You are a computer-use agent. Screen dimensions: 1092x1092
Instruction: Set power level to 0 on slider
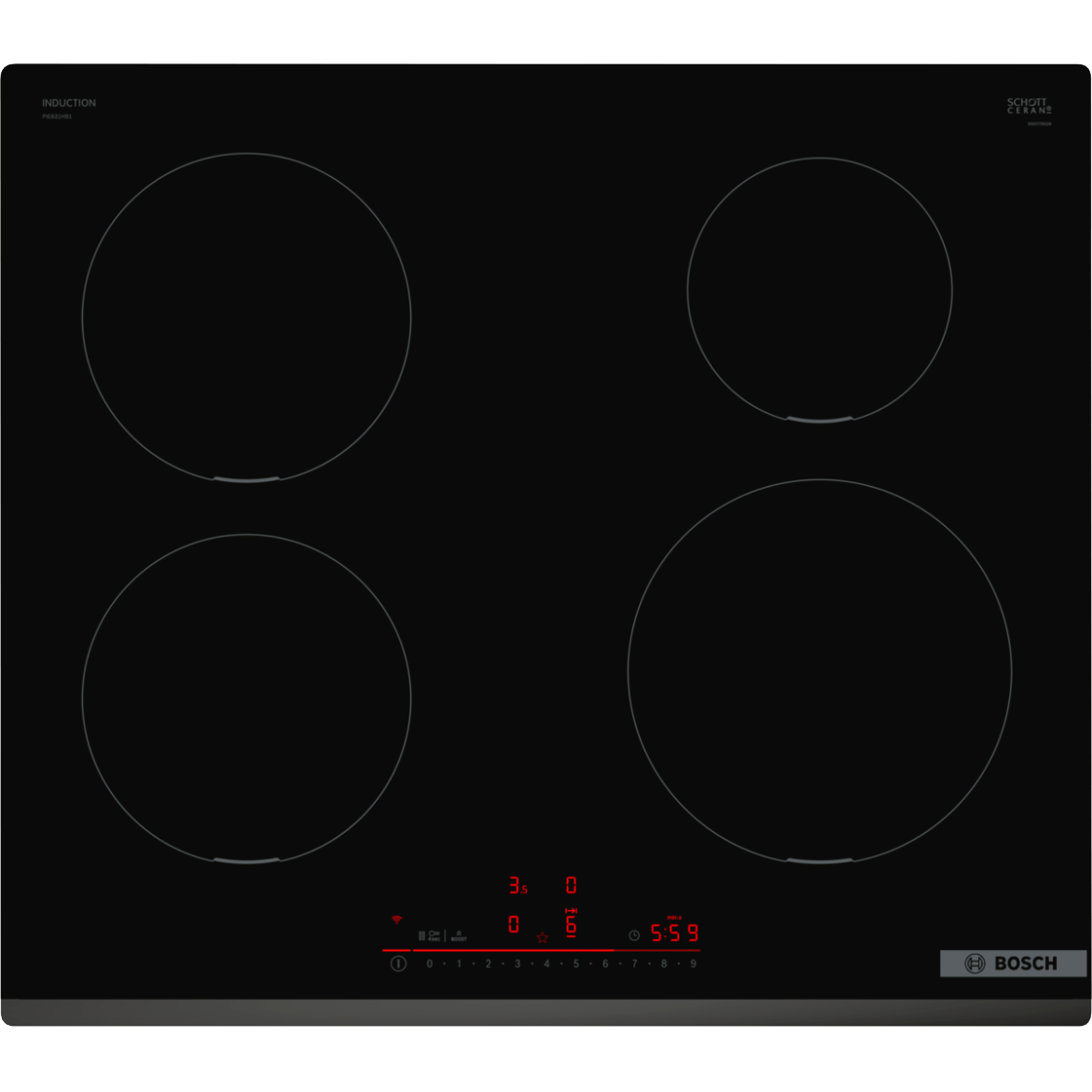pyautogui.click(x=429, y=964)
